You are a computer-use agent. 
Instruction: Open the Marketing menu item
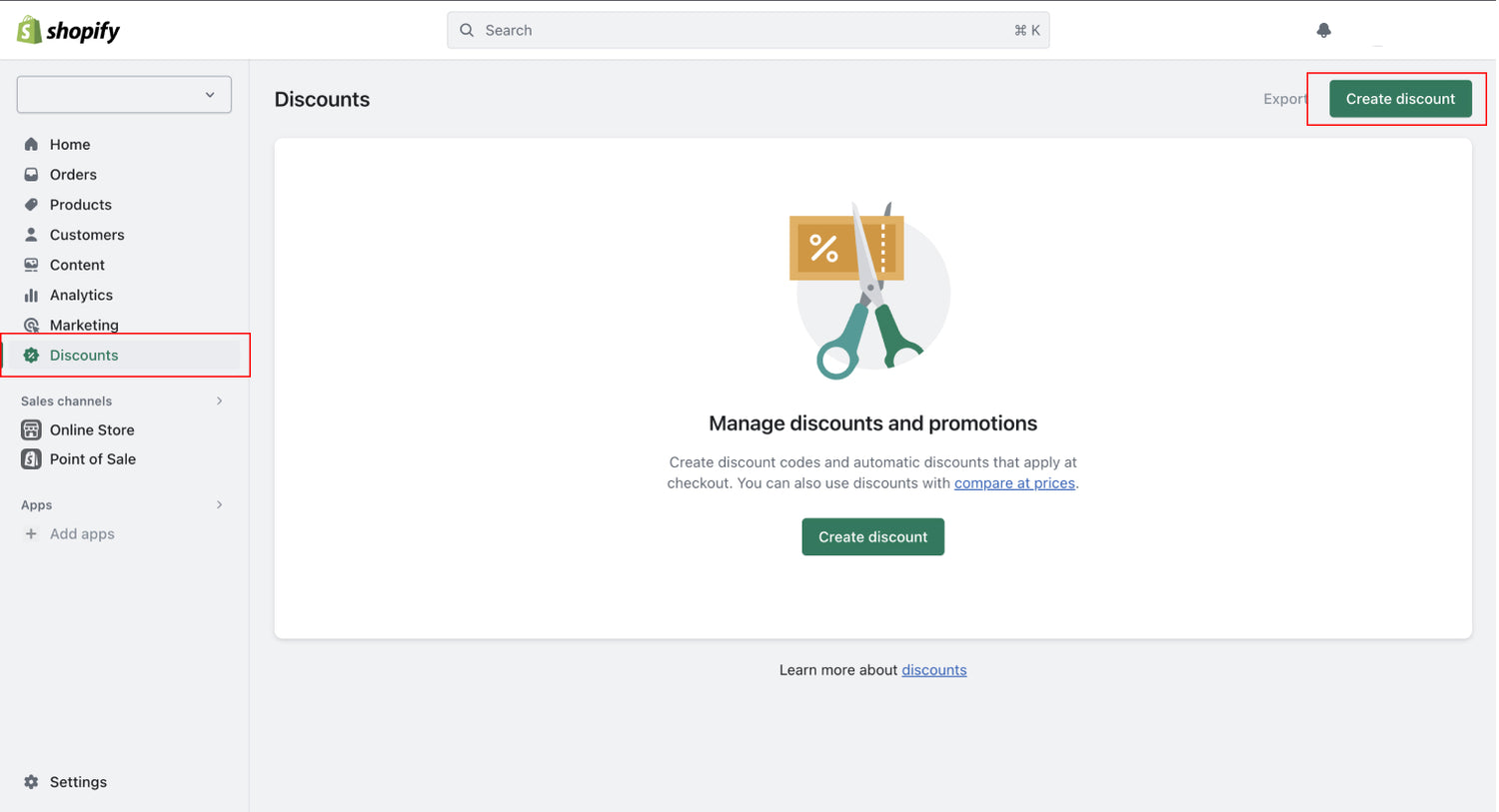coord(84,325)
